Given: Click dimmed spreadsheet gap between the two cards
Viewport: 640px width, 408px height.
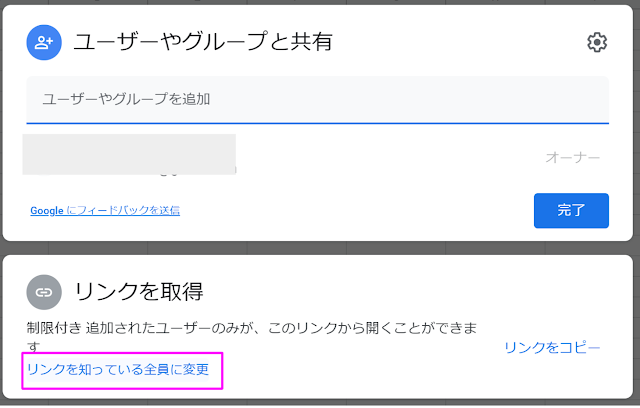Looking at the screenshot, I should 318,248.
